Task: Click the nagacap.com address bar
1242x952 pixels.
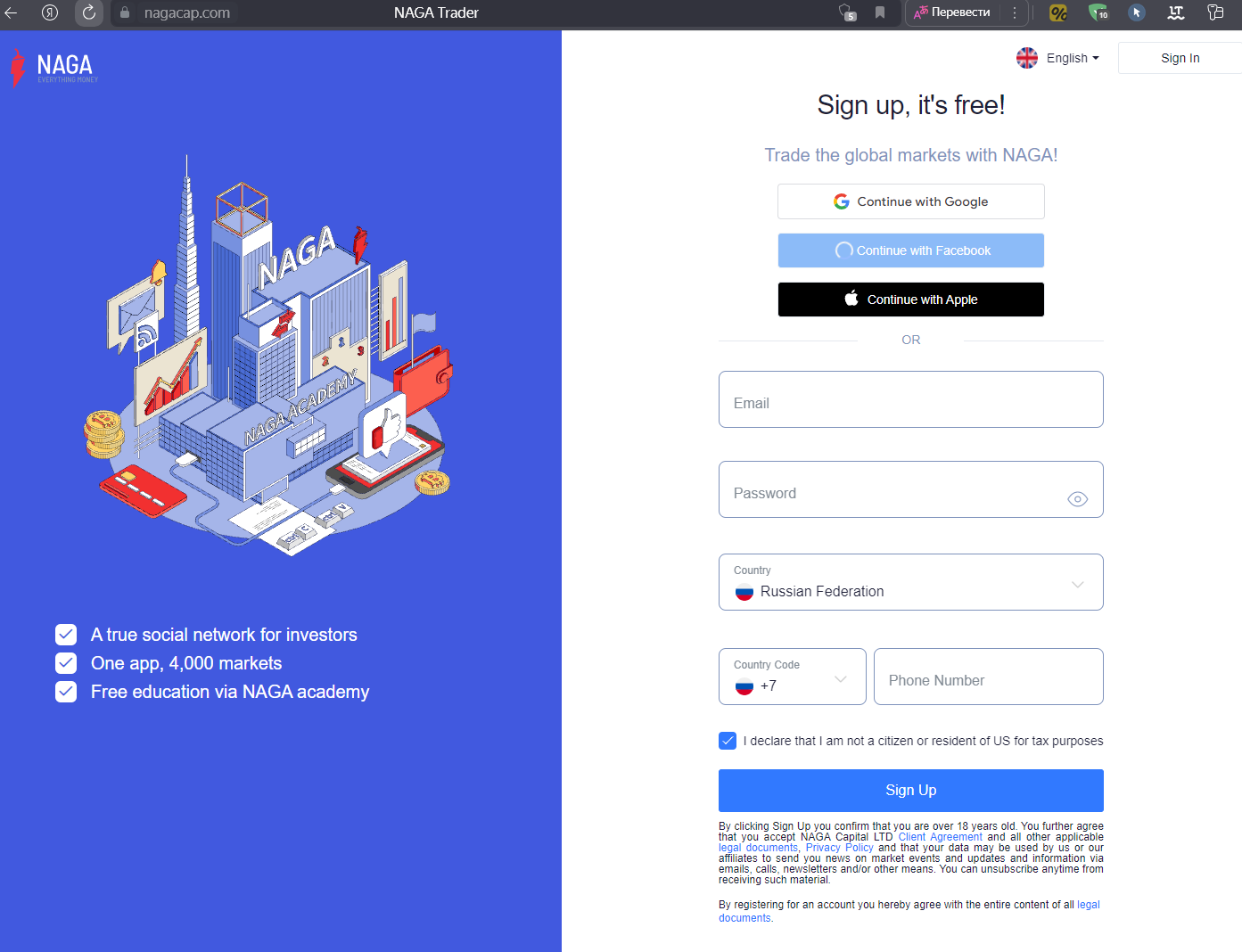Action: 187,12
